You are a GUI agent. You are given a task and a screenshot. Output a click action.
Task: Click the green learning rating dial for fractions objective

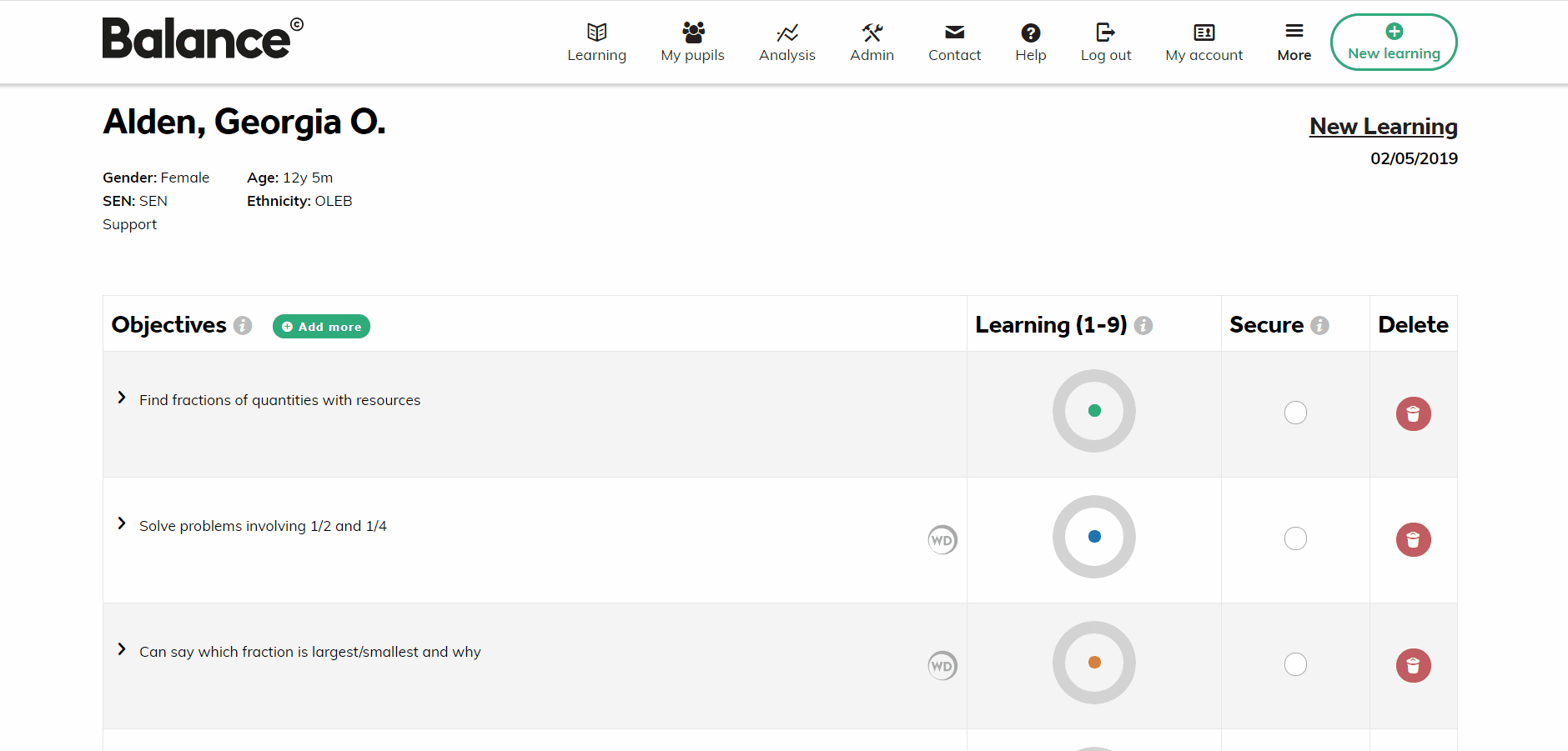click(1093, 411)
